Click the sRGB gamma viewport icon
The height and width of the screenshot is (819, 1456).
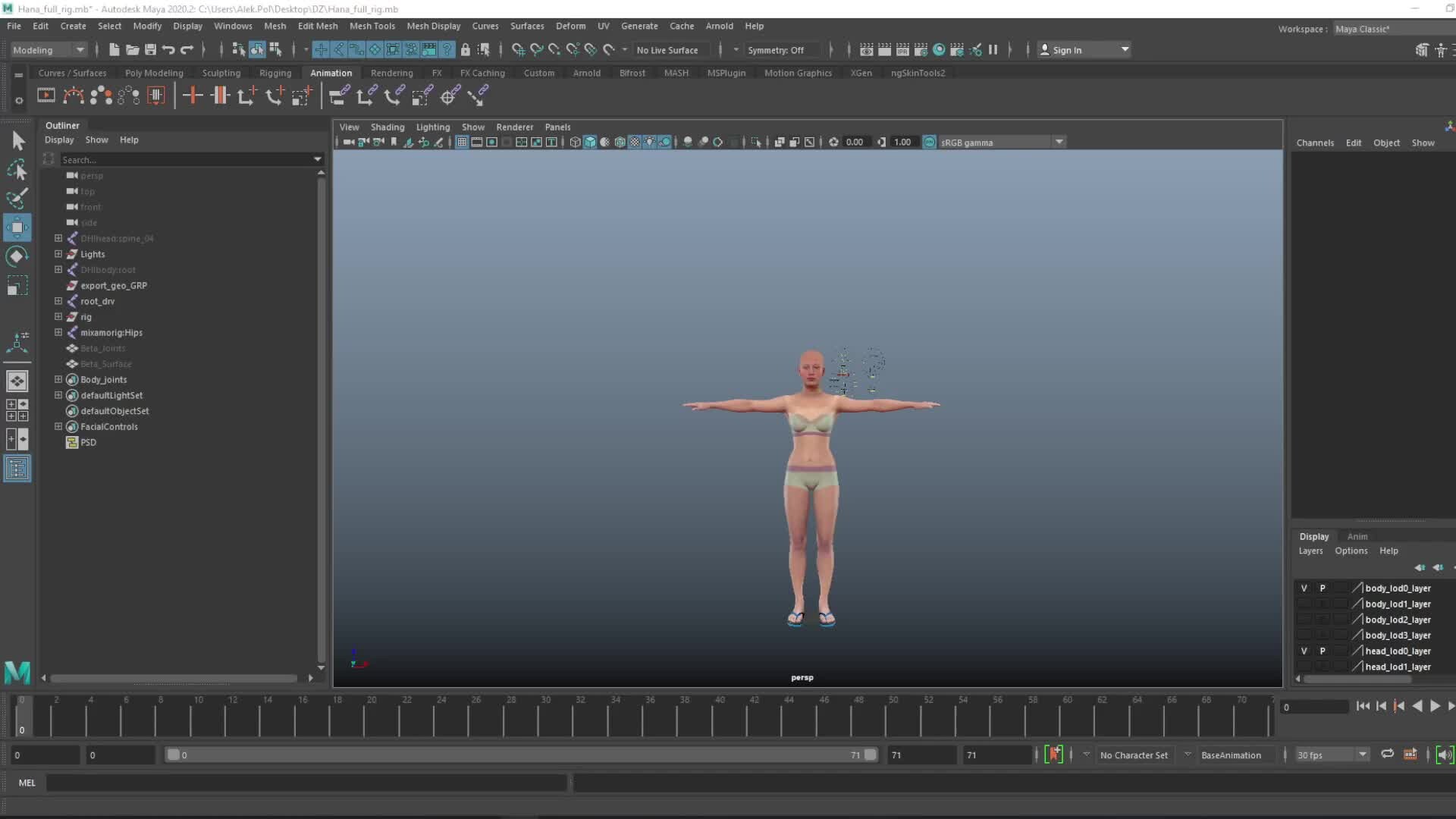(930, 142)
